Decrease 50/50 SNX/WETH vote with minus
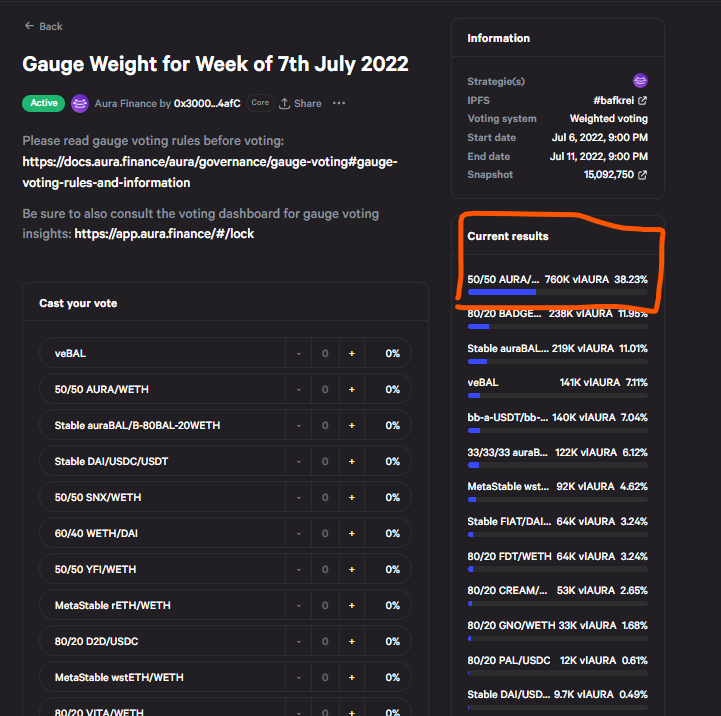721x716 pixels. 298,498
